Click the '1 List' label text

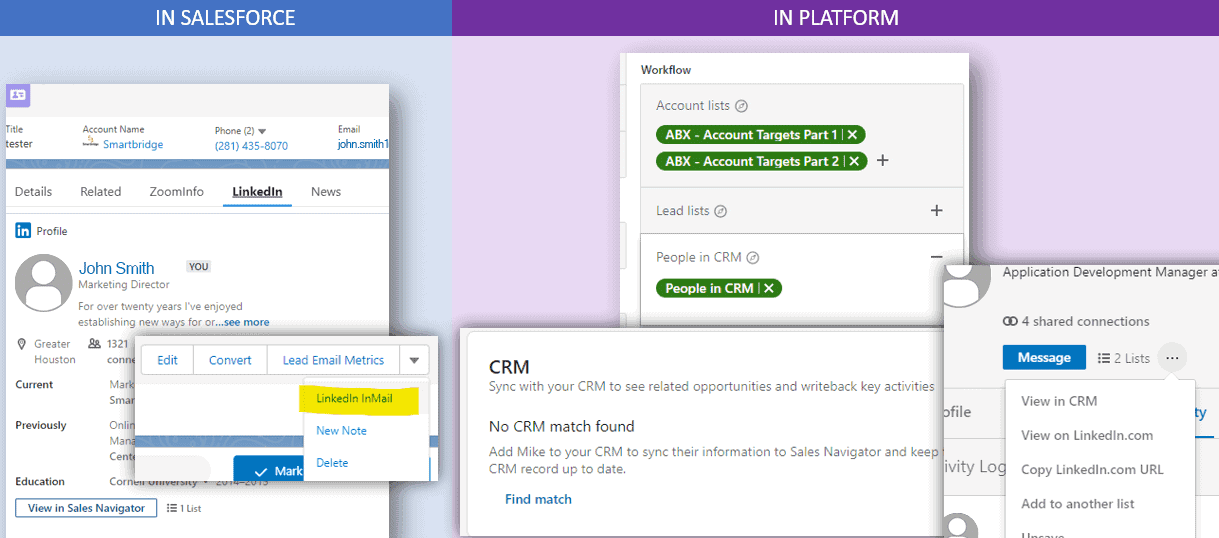pos(190,508)
